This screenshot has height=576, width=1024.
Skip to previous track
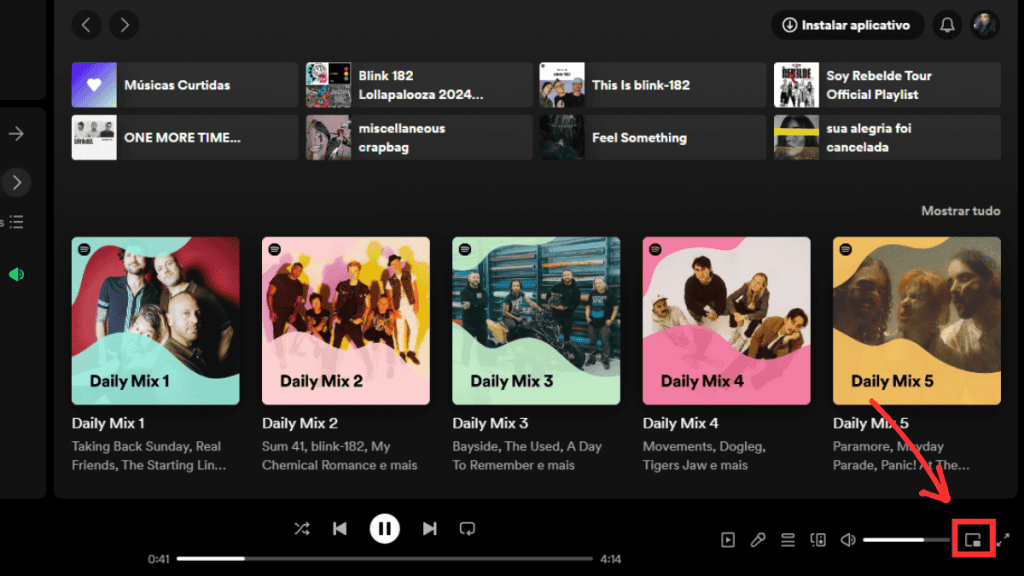[x=340, y=528]
